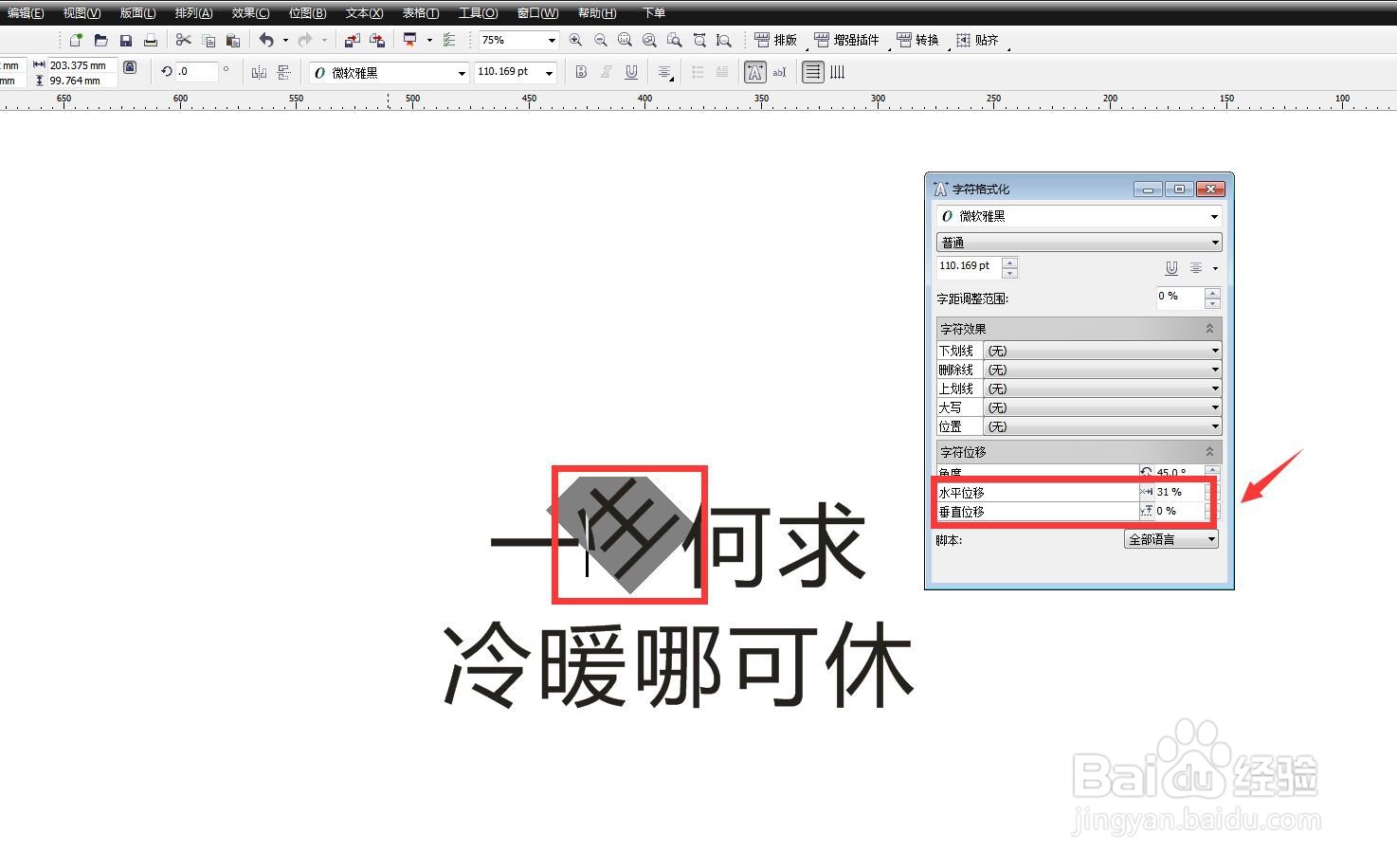
Task: Open font name dropdown in property bar
Action: (x=462, y=72)
